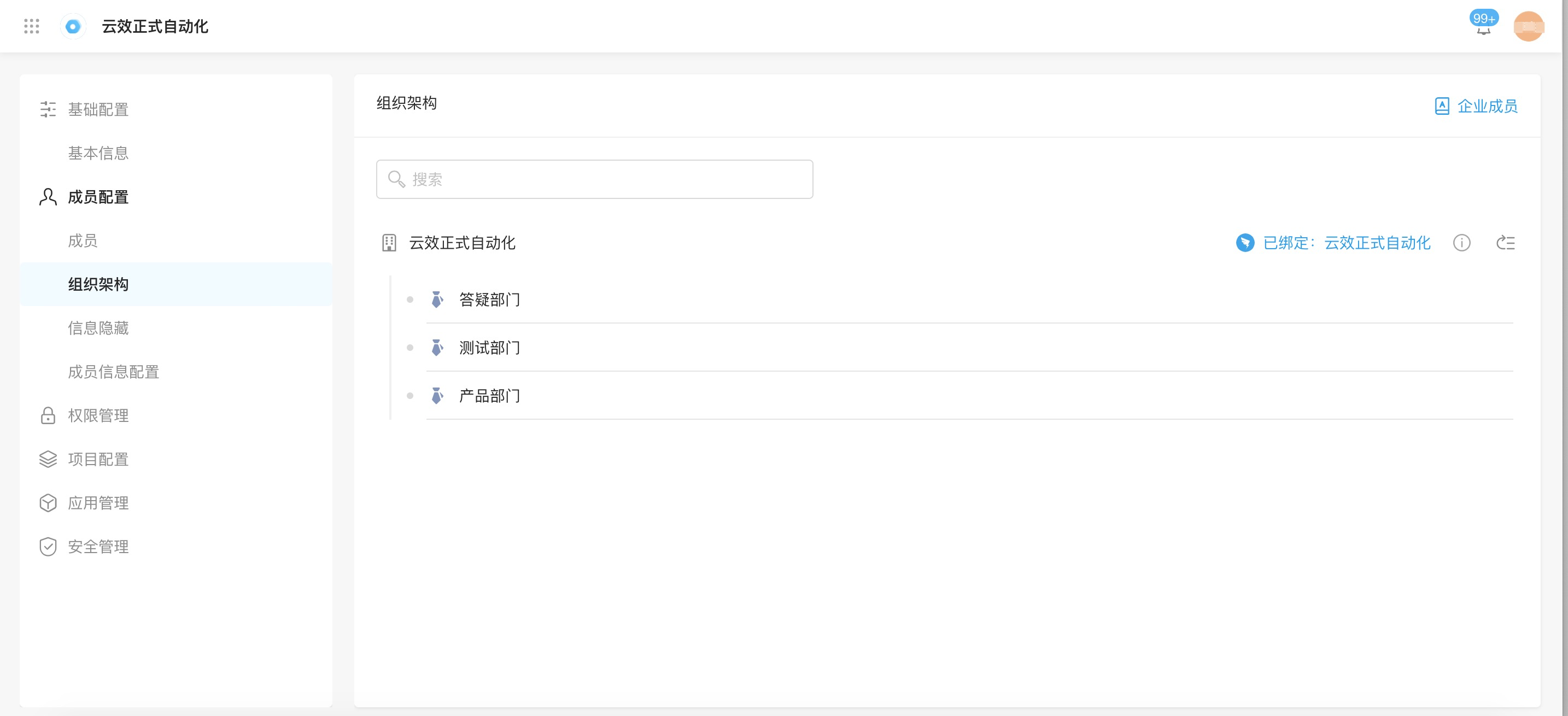1568x716 pixels.
Task: Click the 已绑定：云效正式自动化 link
Action: coord(1347,243)
